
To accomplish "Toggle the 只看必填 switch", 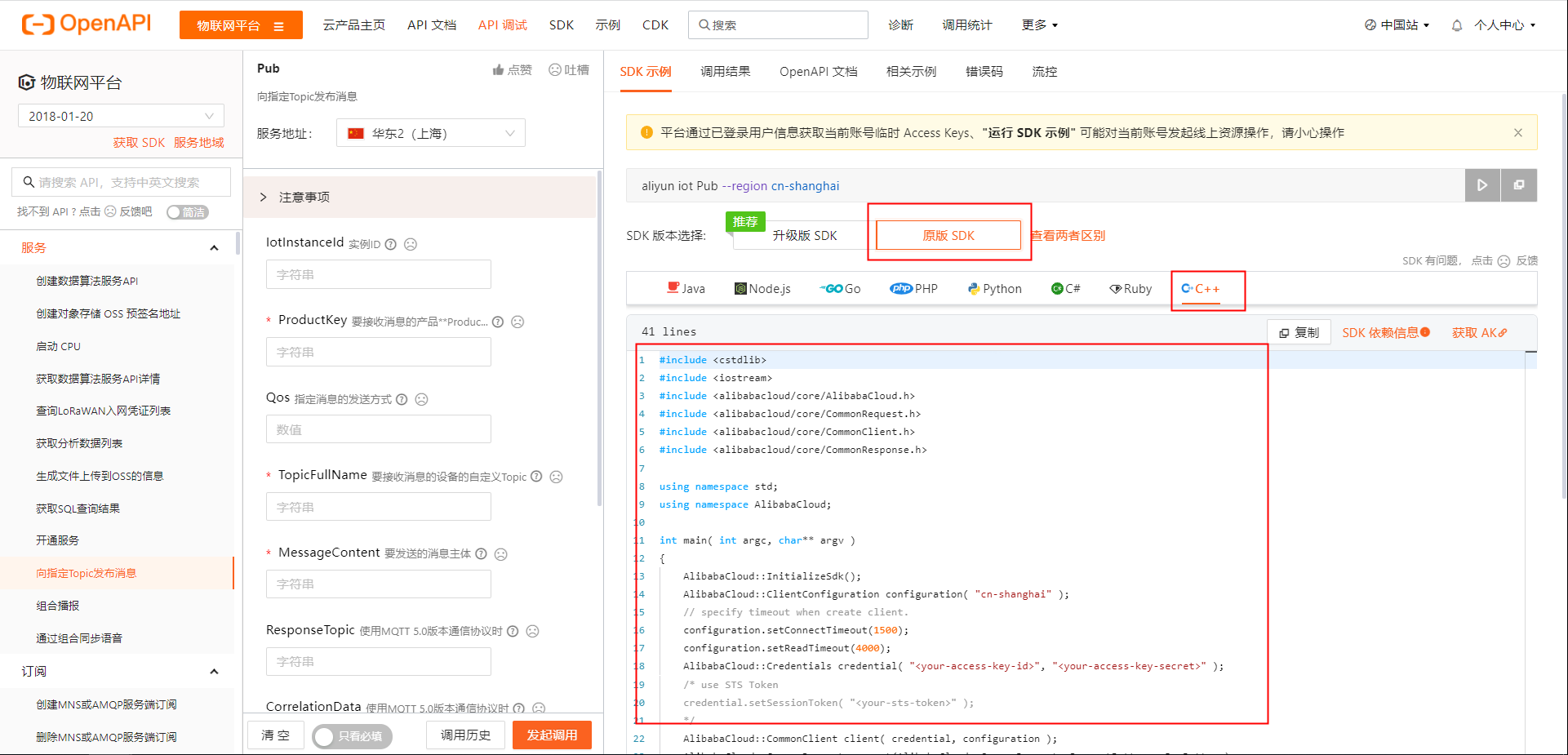I will pos(352,736).
